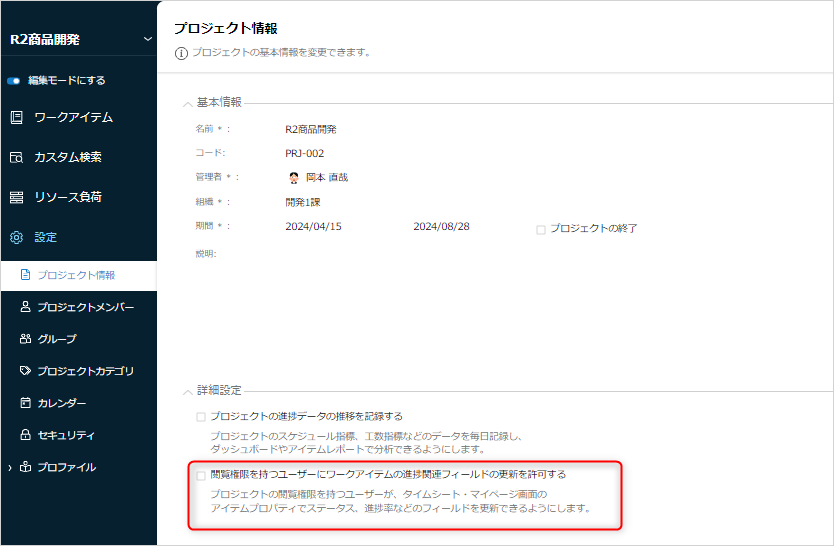Click the Work Item (ワークアイテム) sidebar icon

pos(16,117)
